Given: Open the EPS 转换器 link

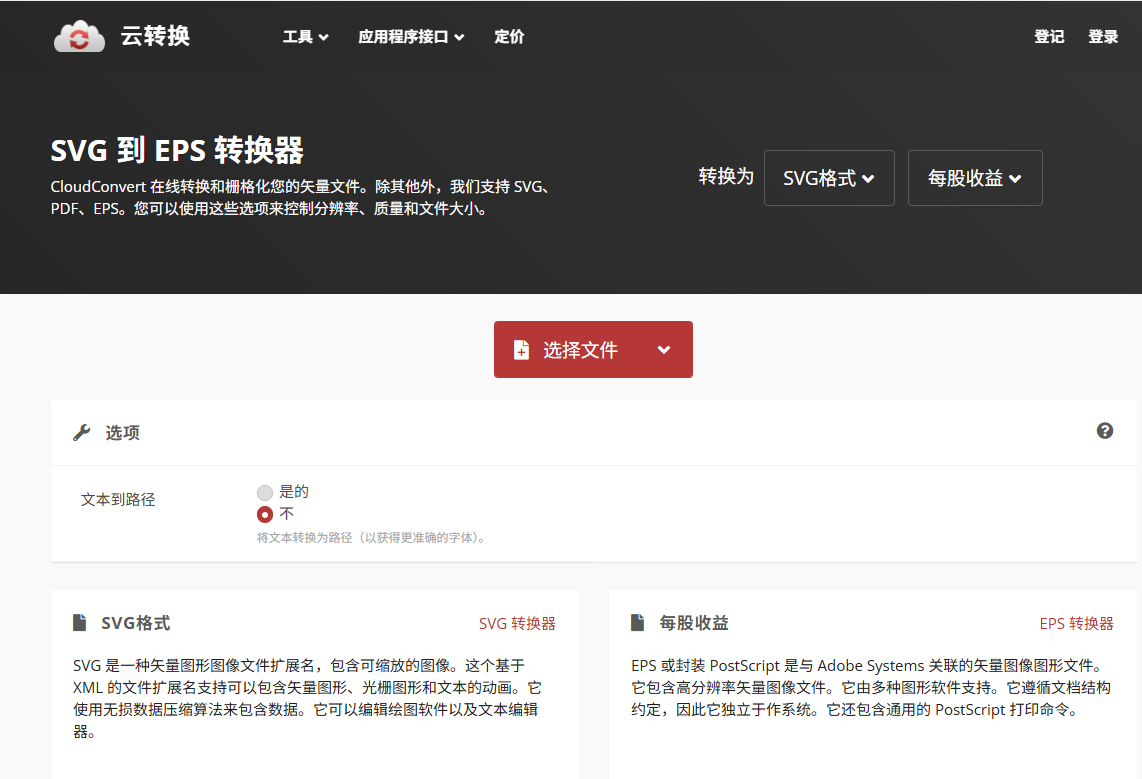Looking at the screenshot, I should [x=1076, y=623].
